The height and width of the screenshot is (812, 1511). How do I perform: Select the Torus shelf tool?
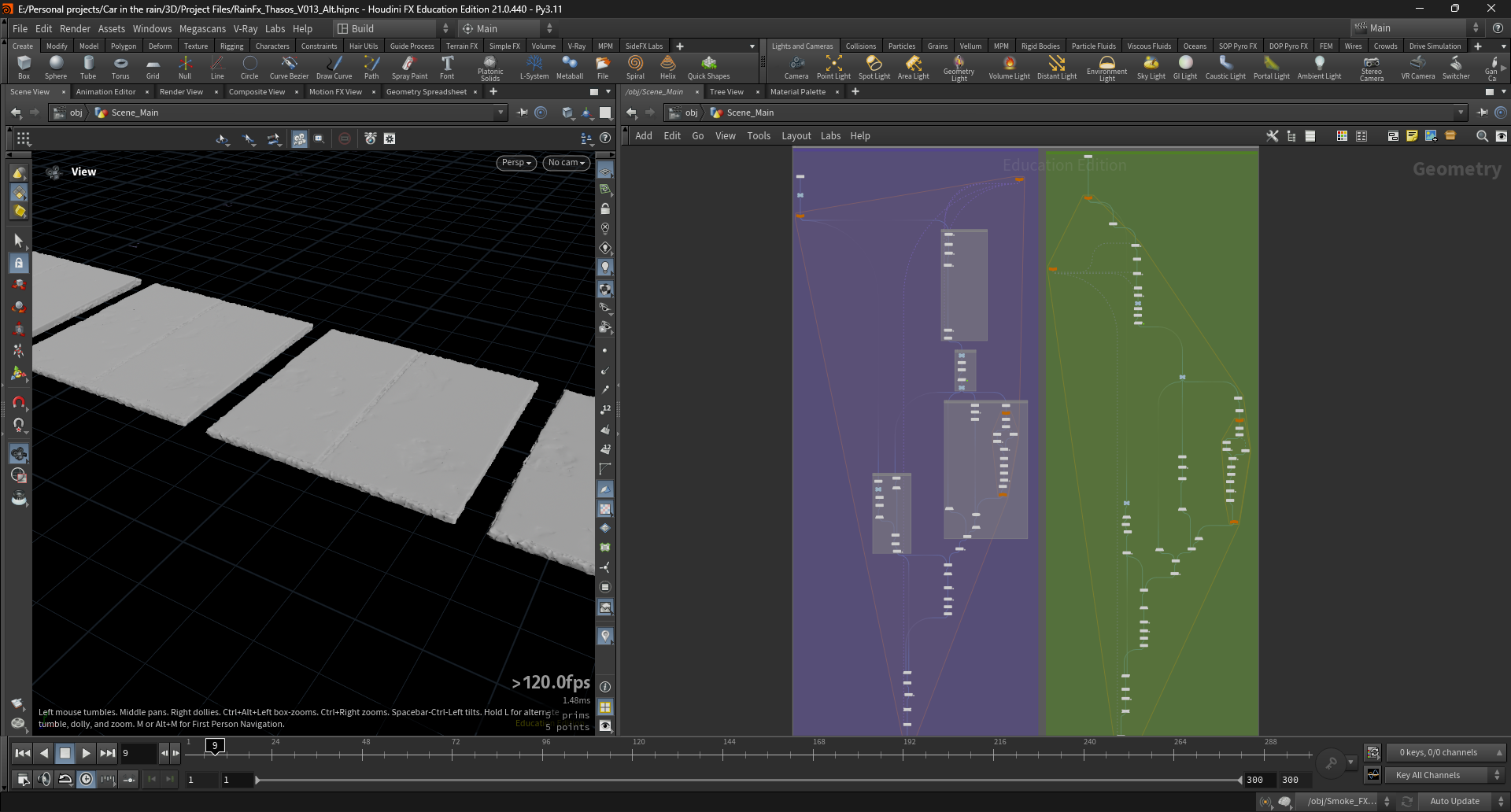(120, 67)
